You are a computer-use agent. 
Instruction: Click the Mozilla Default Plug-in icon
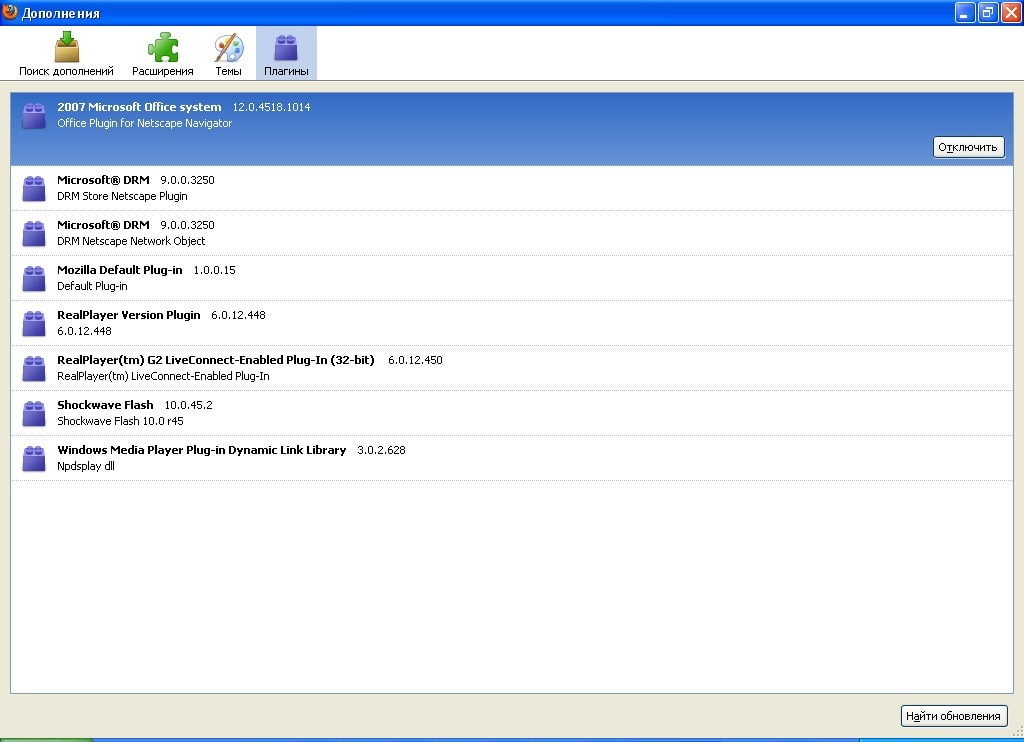click(34, 278)
